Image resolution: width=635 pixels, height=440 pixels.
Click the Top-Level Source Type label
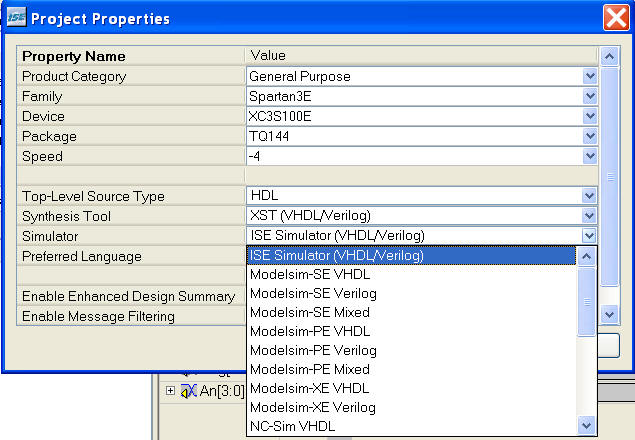93,197
